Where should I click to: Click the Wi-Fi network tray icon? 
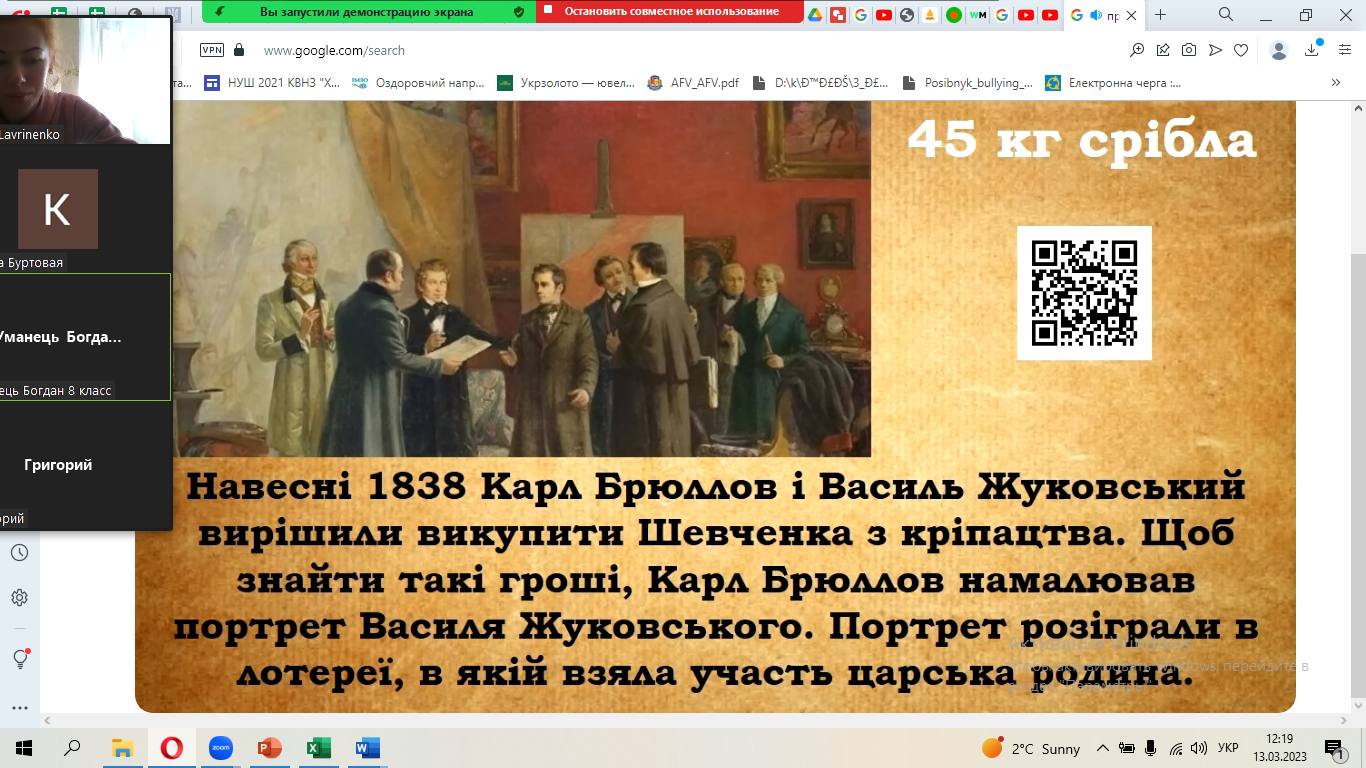point(1176,748)
